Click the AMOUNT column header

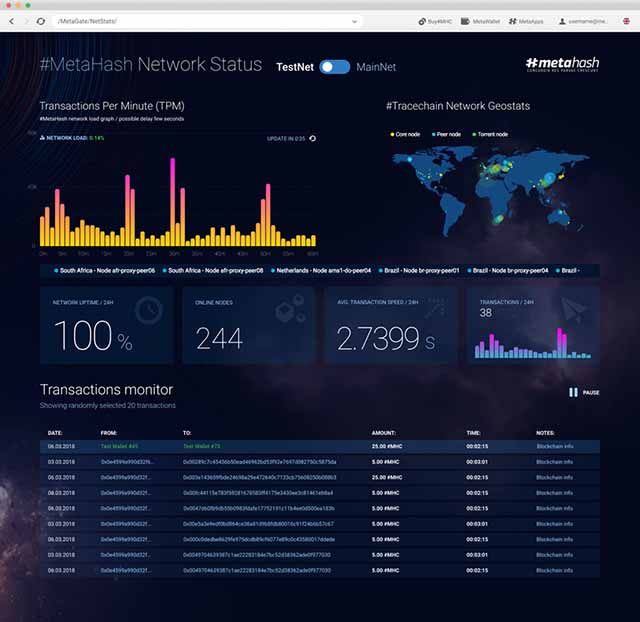383,433
